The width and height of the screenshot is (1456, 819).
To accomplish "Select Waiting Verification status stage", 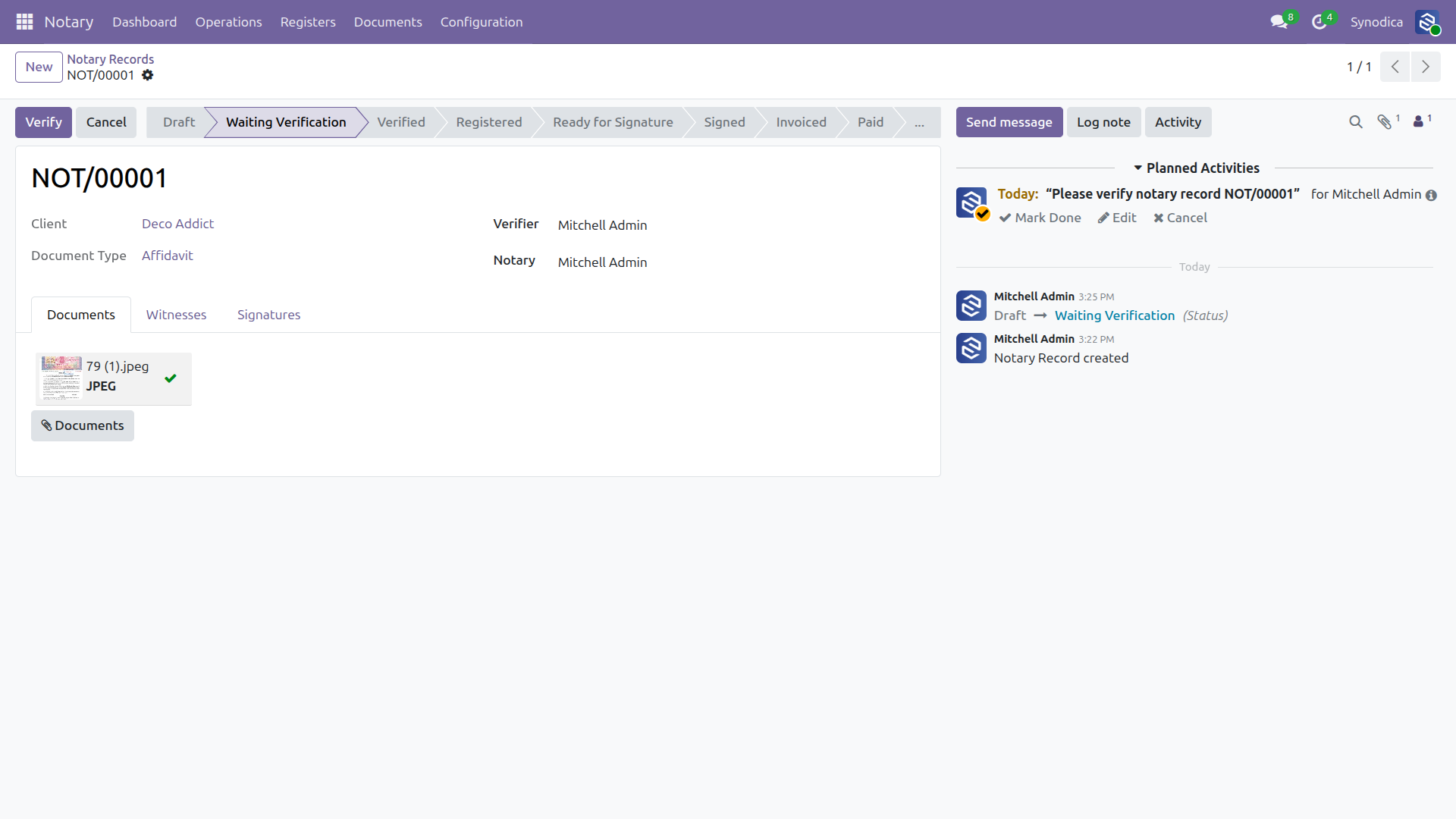I will coord(286,122).
